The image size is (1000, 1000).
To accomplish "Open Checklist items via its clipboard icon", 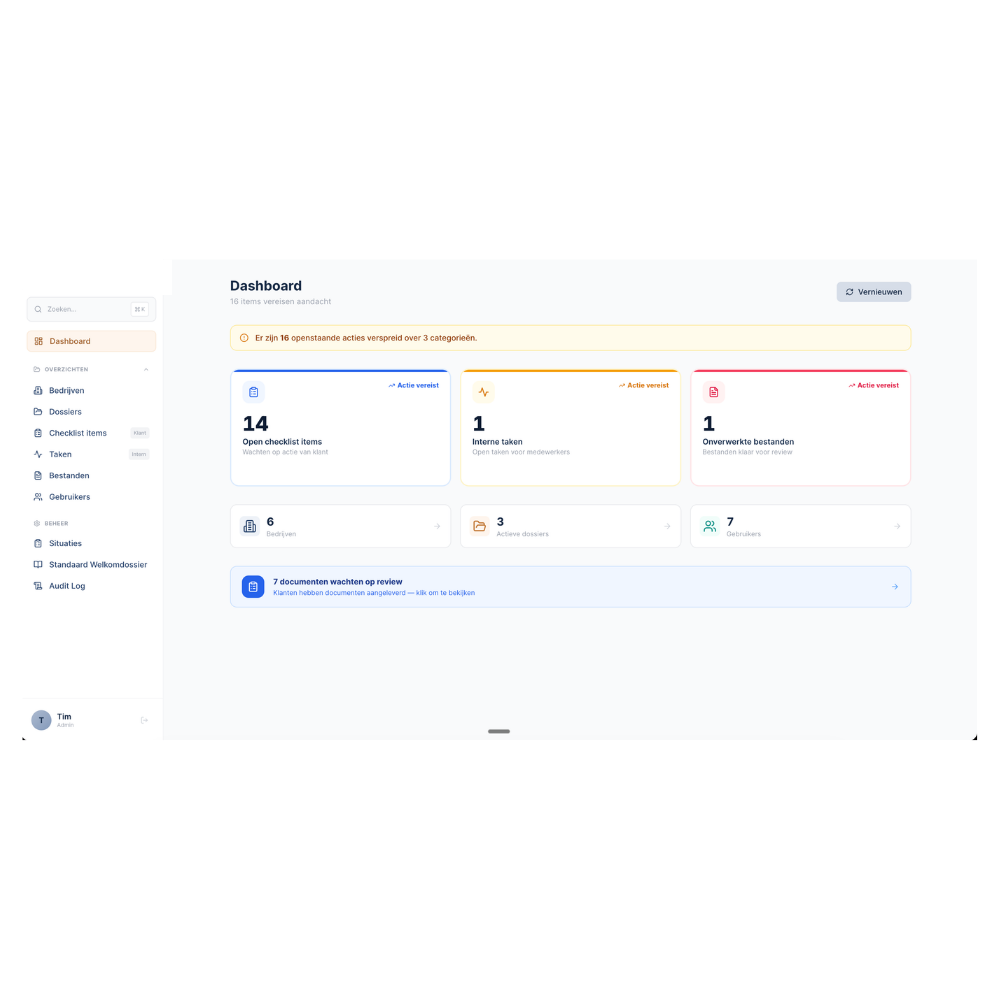I will (40, 432).
